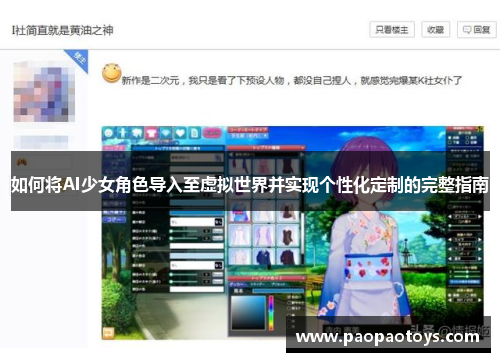Switch to the first color picker tab
The height and width of the screenshot is (362, 500).
[237, 284]
